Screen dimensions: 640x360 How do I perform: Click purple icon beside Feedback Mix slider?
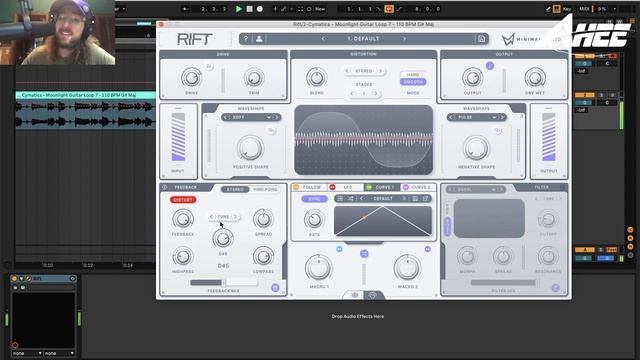point(275,288)
